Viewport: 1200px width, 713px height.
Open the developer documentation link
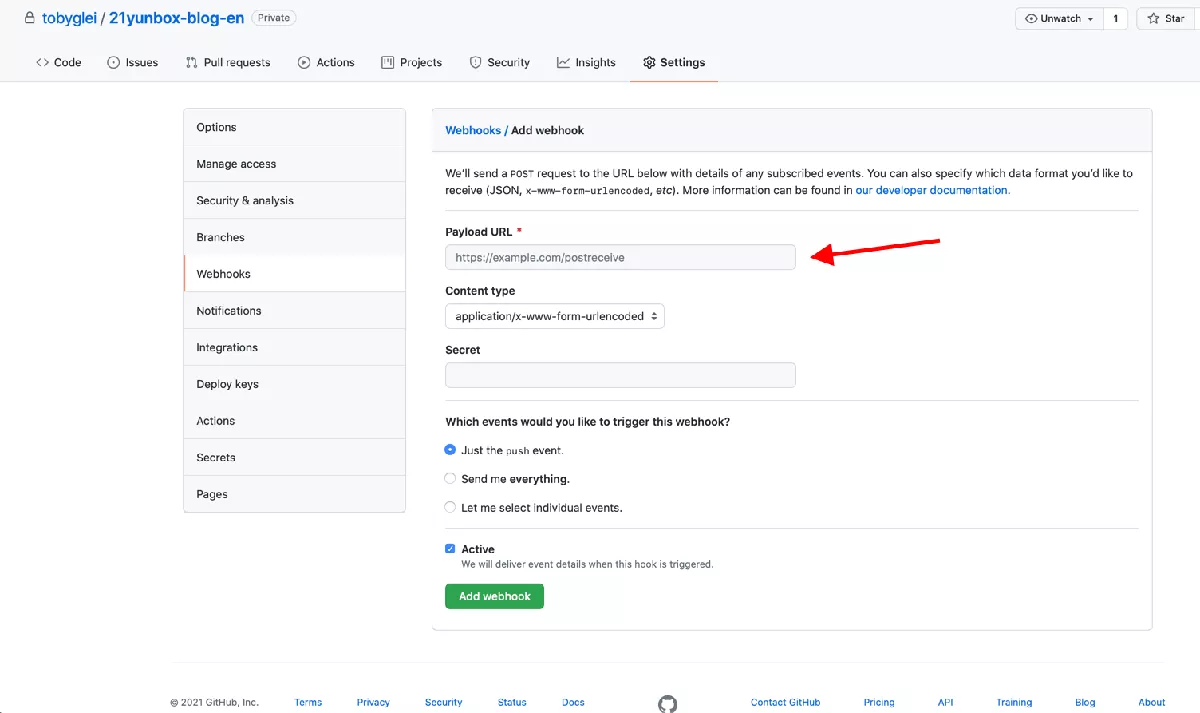pos(932,190)
